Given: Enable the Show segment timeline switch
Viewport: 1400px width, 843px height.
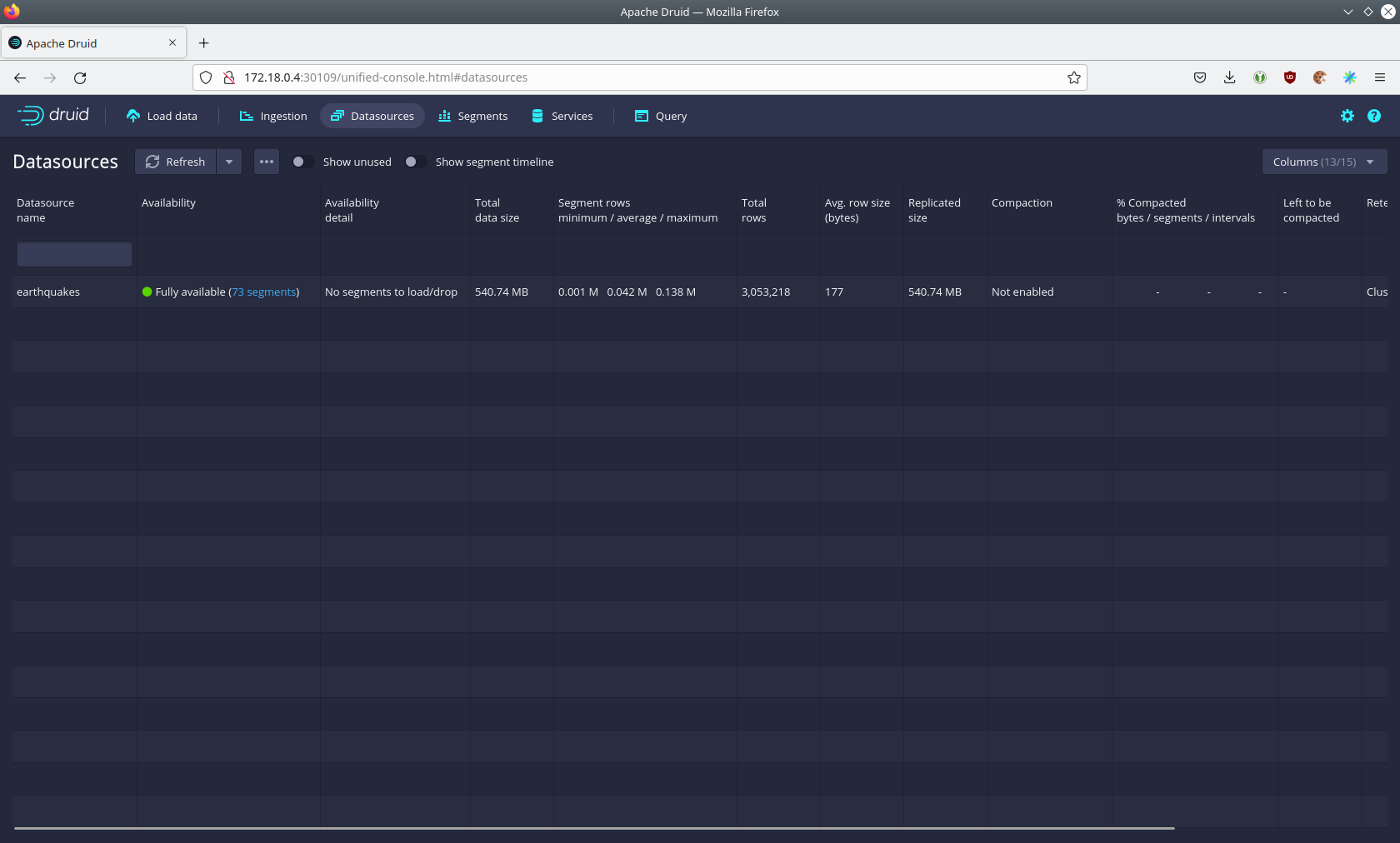Looking at the screenshot, I should pyautogui.click(x=415, y=162).
